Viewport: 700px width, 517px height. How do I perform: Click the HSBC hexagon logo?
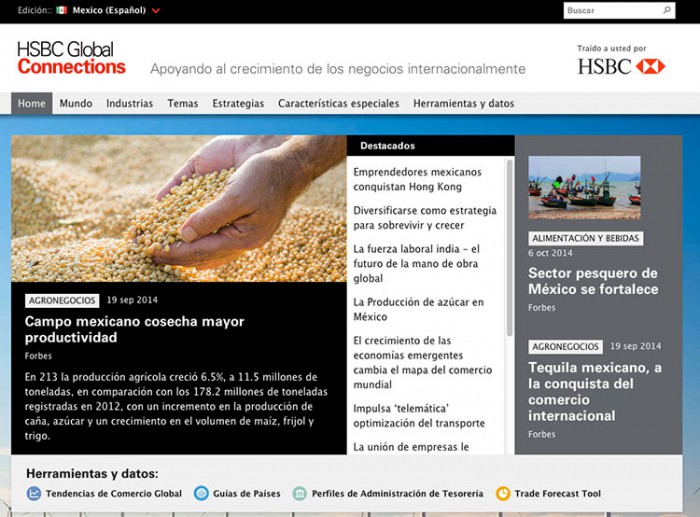tap(649, 67)
